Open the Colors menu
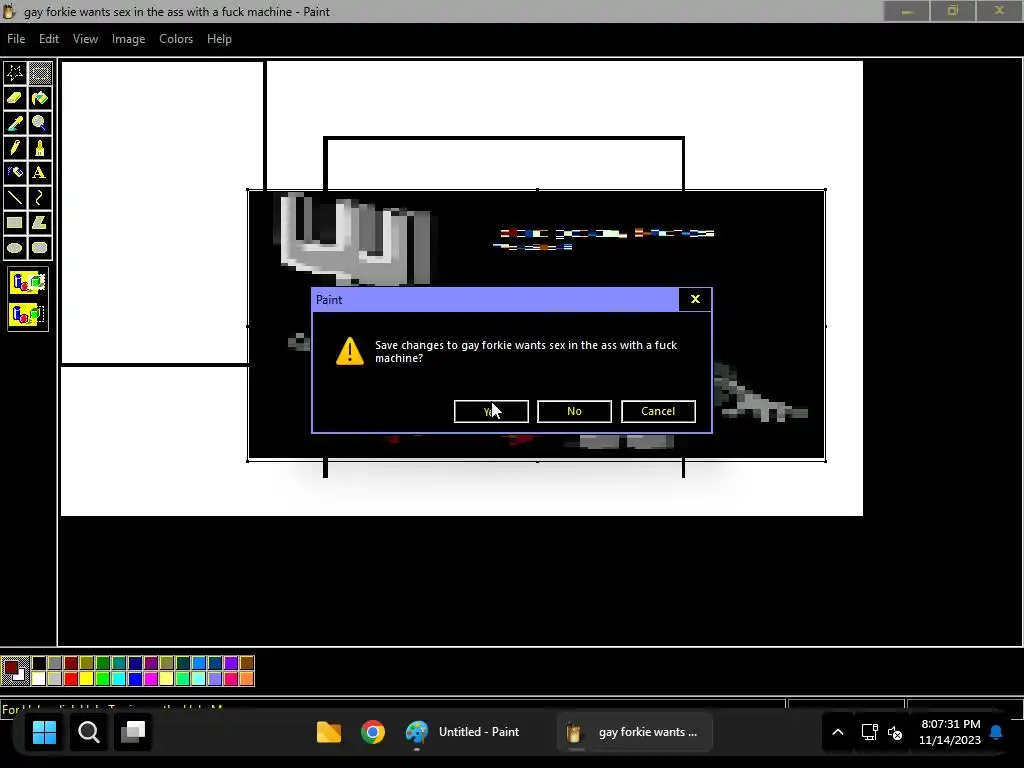This screenshot has height=768, width=1024. pyautogui.click(x=176, y=39)
